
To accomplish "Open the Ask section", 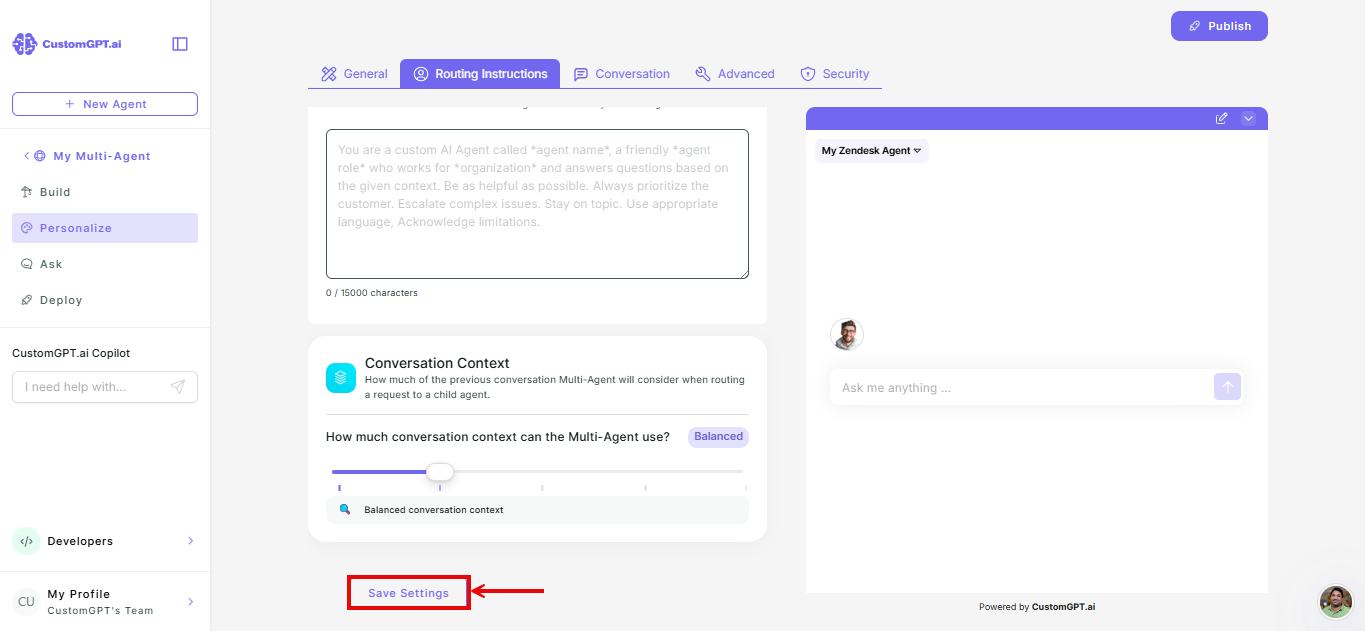I will (x=105, y=264).
